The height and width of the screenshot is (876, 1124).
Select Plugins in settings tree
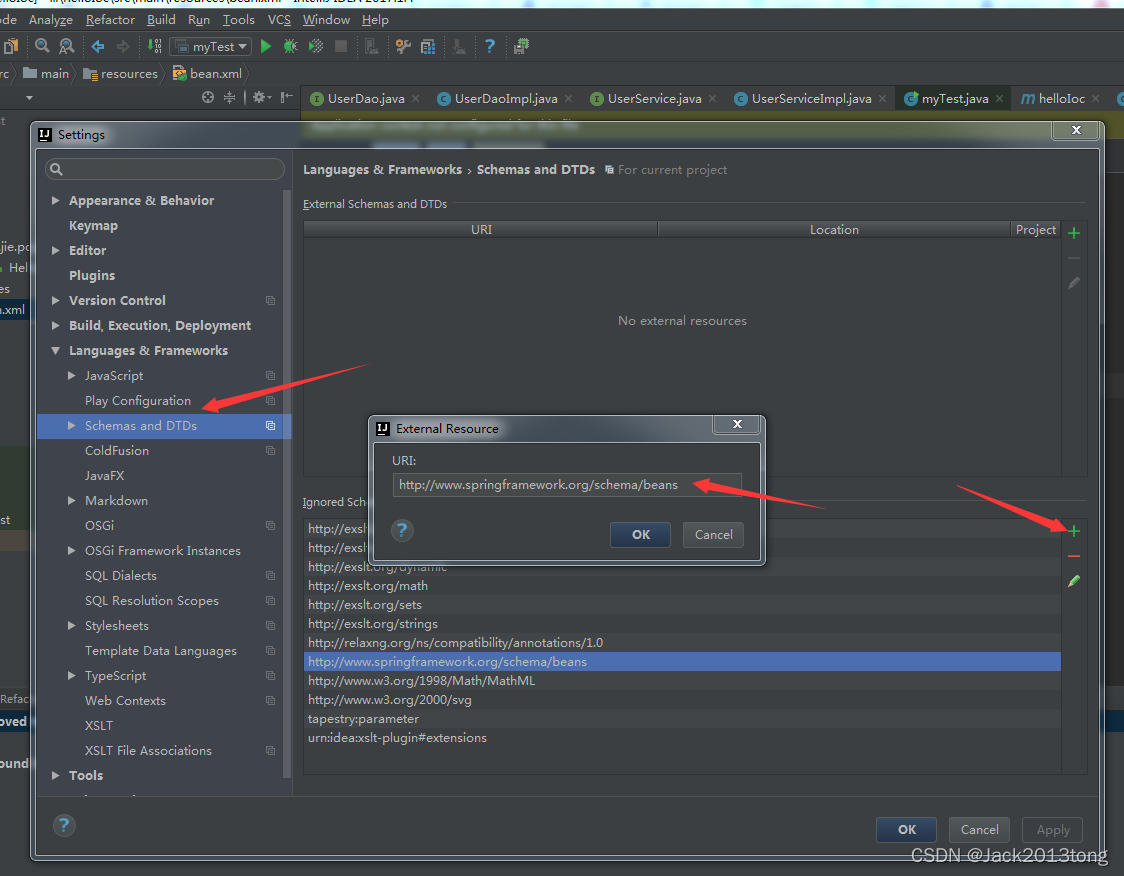point(92,275)
